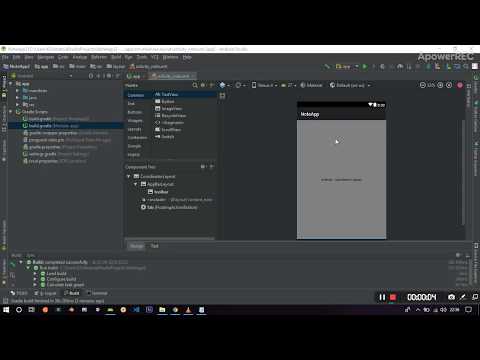Run the app with green play button
The width and height of the screenshot is (480, 360).
(365, 67)
